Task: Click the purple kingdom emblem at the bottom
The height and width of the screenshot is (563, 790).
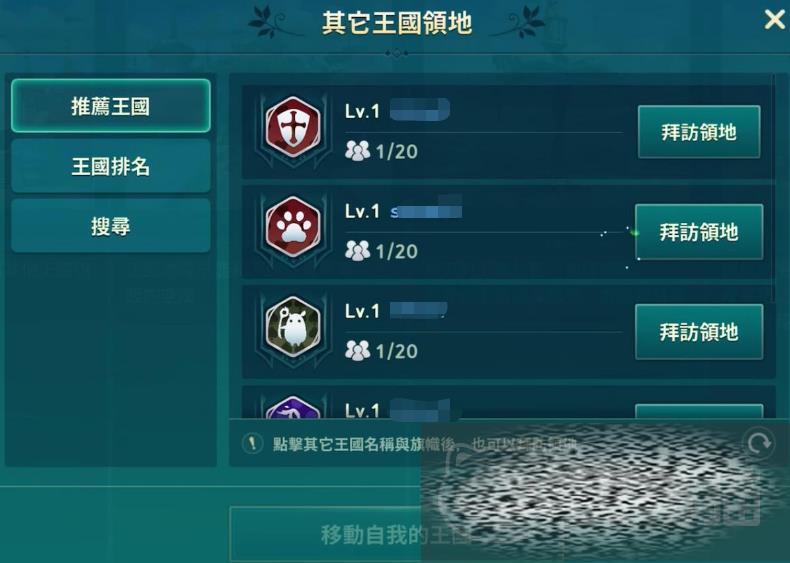Action: 293,407
